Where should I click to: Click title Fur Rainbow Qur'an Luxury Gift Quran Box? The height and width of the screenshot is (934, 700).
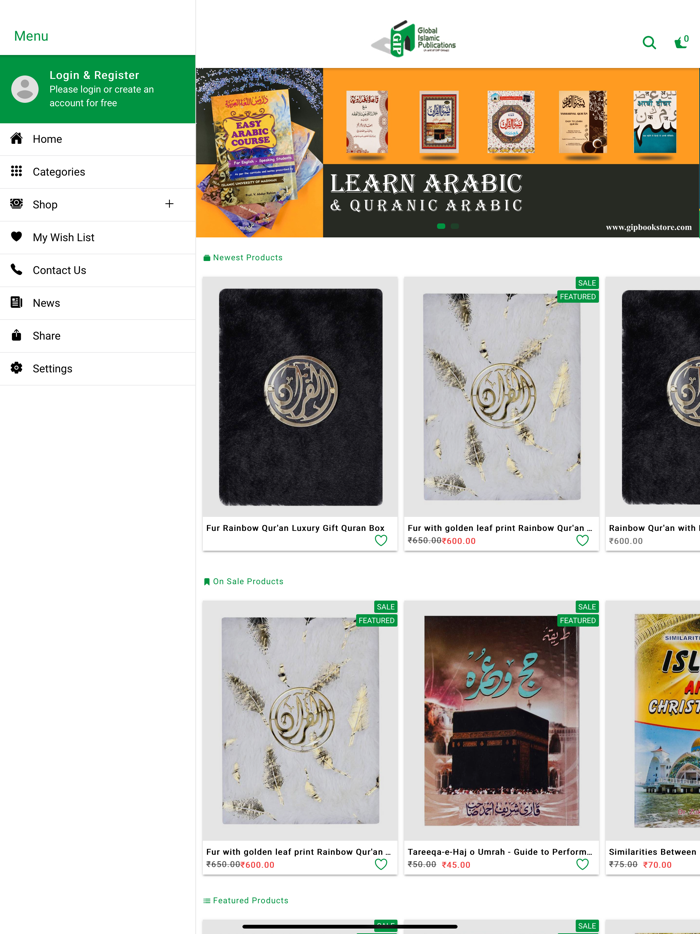(295, 528)
